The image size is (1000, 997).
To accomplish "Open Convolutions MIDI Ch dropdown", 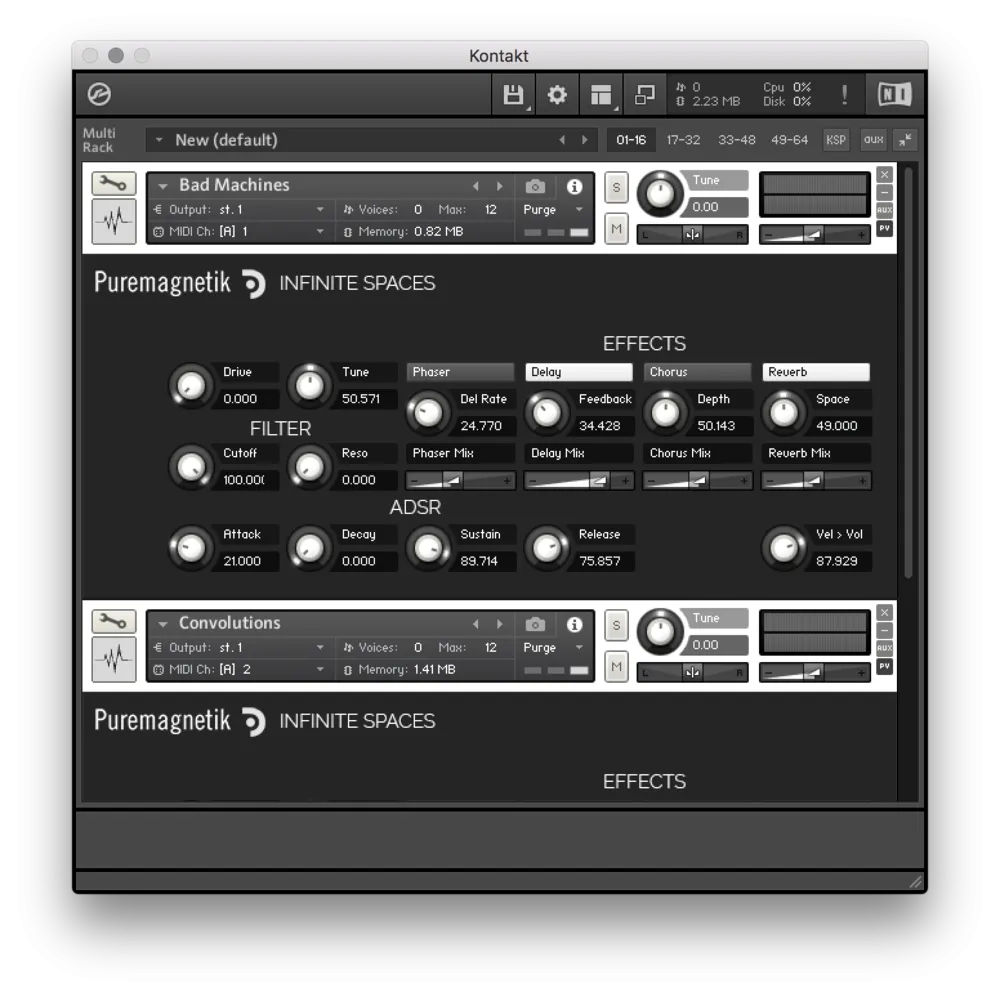I will pyautogui.click(x=241, y=670).
